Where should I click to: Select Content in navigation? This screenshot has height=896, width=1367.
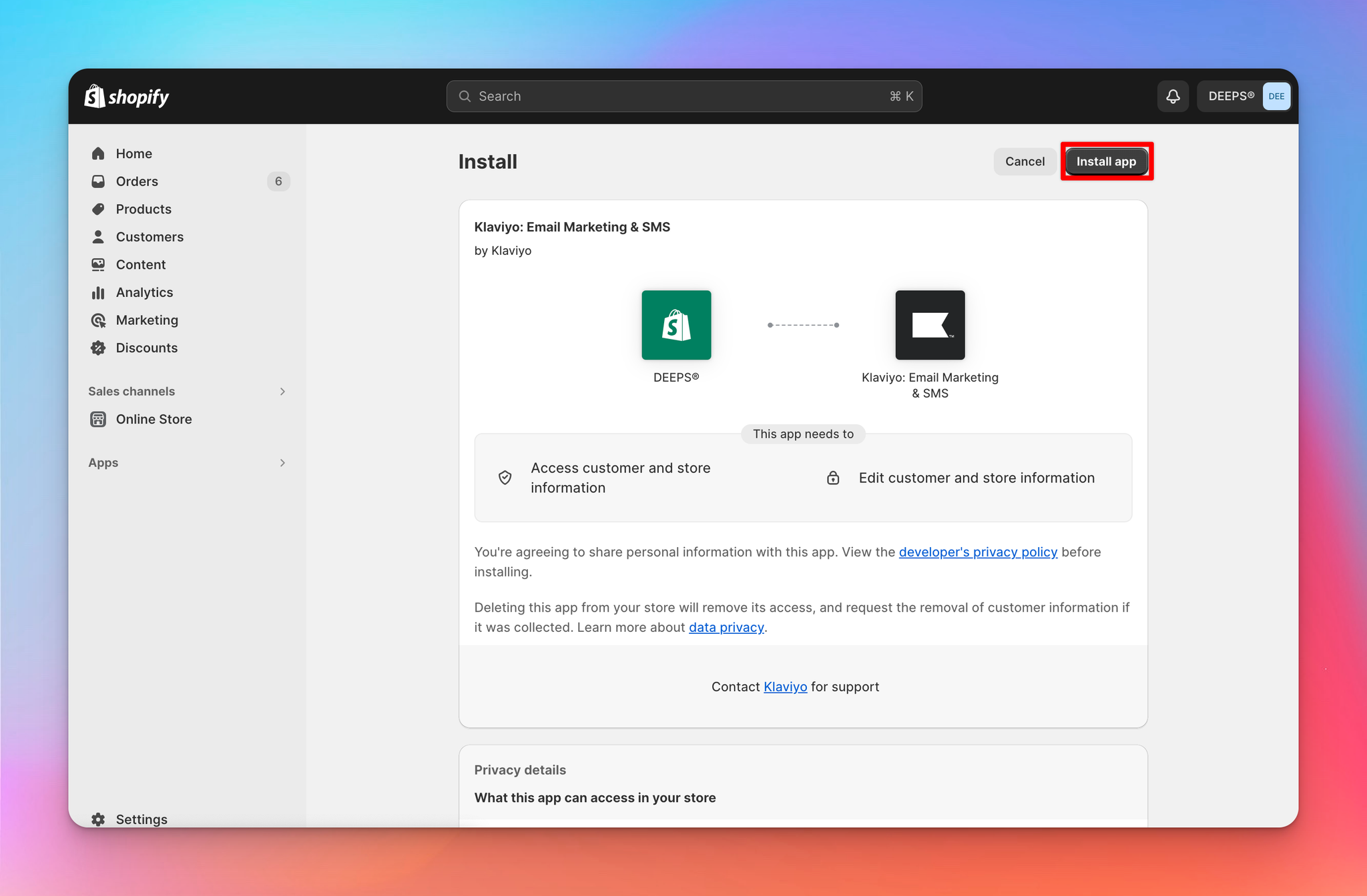(141, 265)
